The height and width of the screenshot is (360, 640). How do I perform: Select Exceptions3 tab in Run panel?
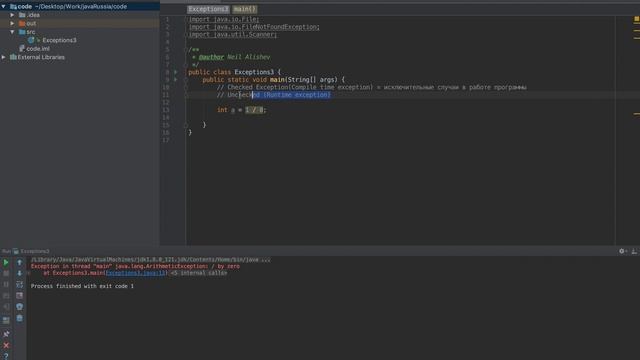tap(31, 251)
